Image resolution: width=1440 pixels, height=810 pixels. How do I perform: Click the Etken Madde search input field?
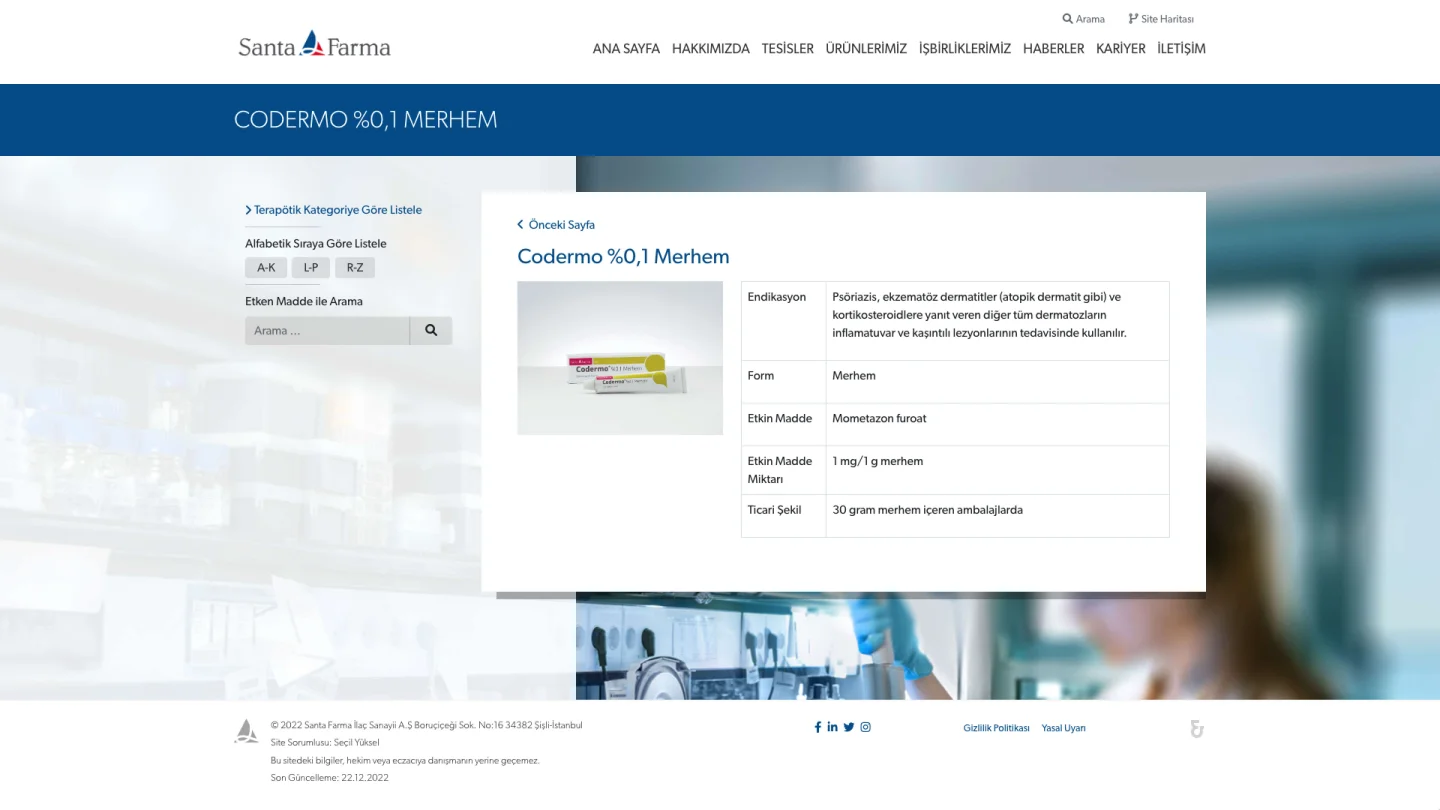tap(327, 331)
